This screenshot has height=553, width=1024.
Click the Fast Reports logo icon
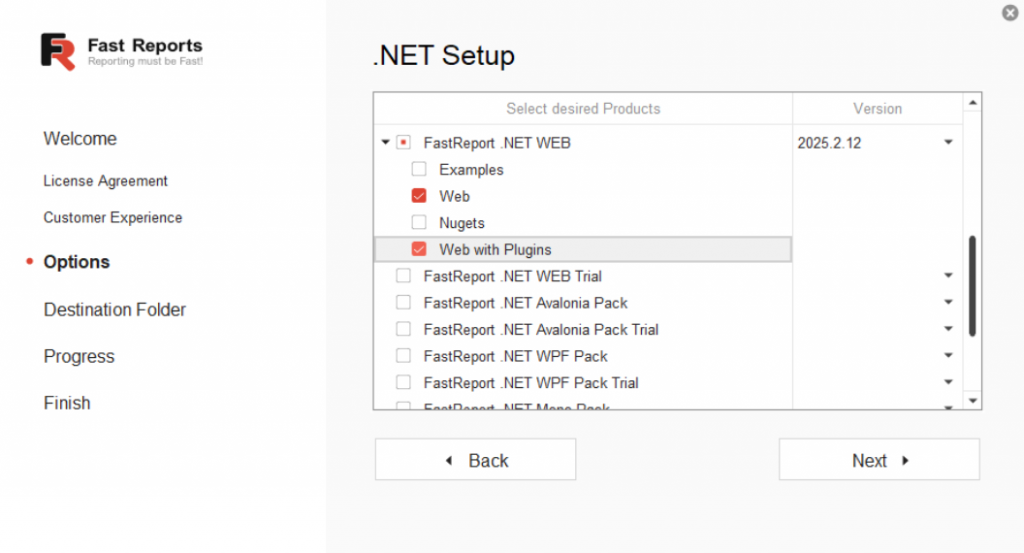[58, 52]
